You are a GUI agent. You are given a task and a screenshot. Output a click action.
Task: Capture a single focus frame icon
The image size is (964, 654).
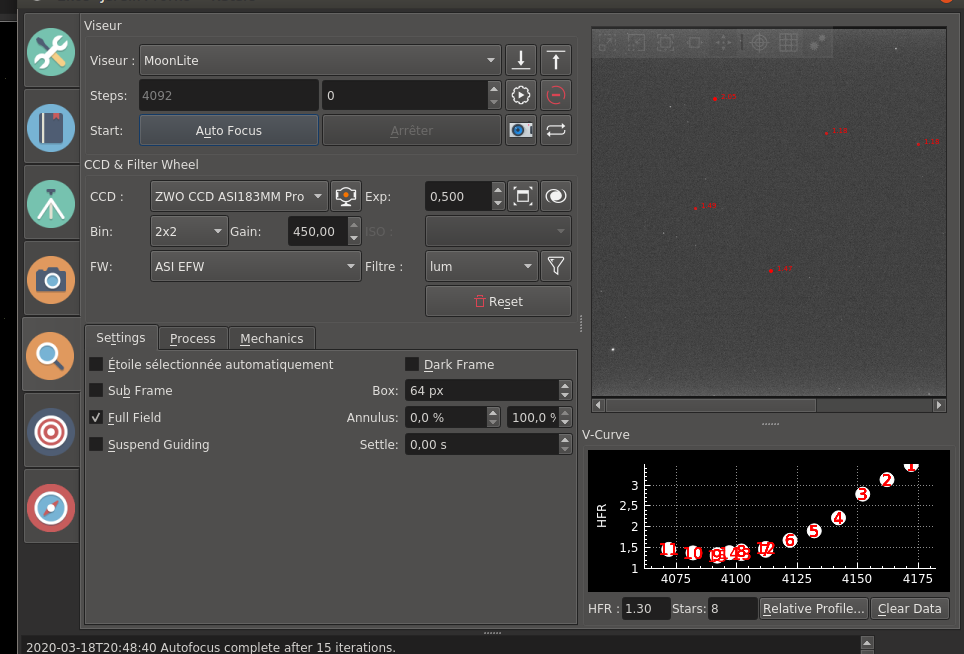tap(521, 130)
